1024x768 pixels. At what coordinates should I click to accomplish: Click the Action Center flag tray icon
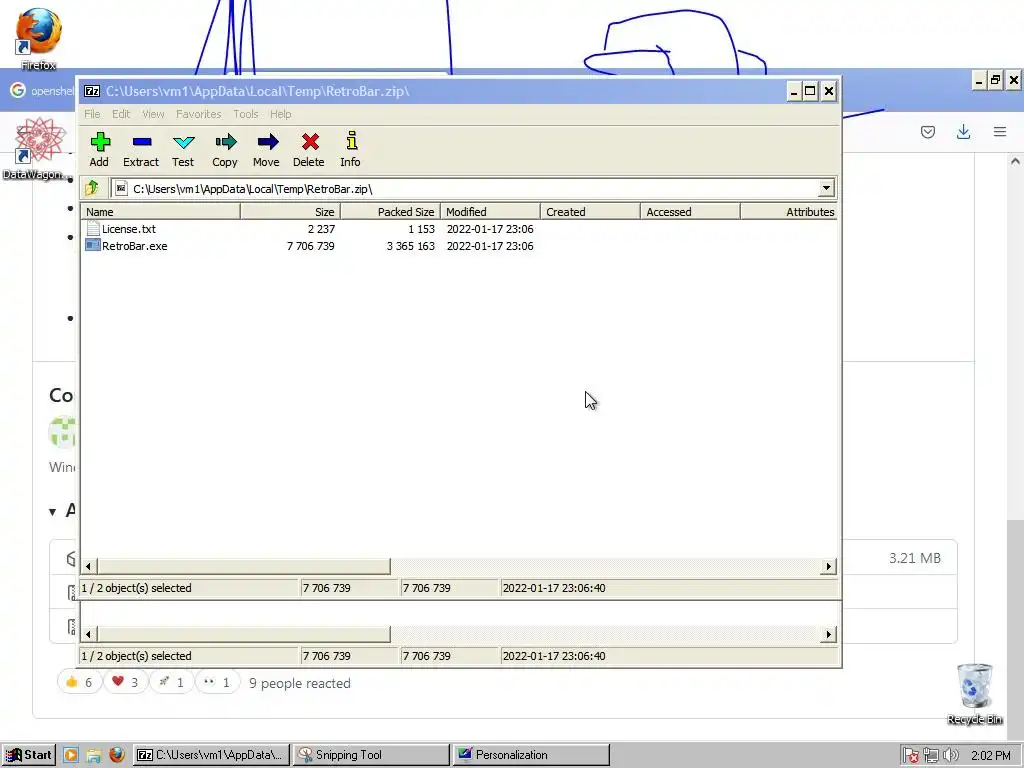click(911, 756)
